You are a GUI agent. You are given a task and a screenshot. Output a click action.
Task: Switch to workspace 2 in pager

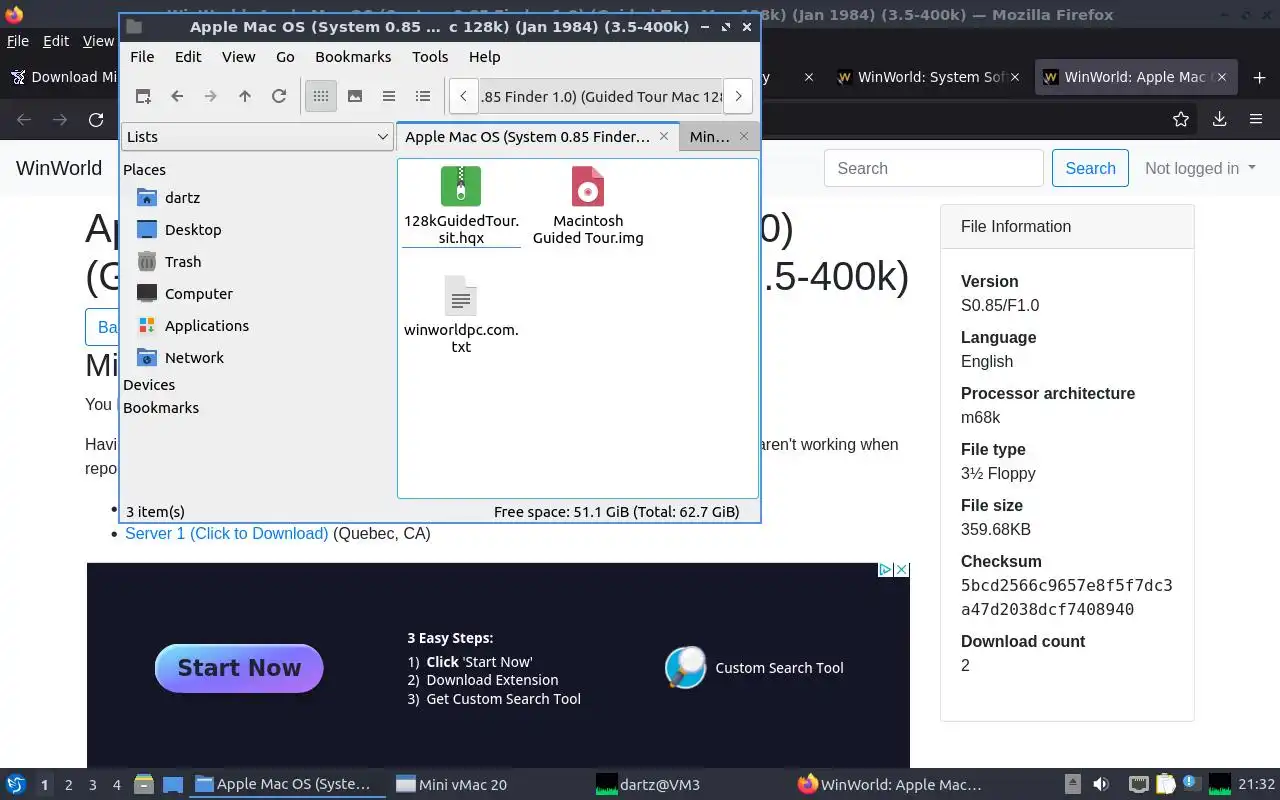tap(69, 785)
